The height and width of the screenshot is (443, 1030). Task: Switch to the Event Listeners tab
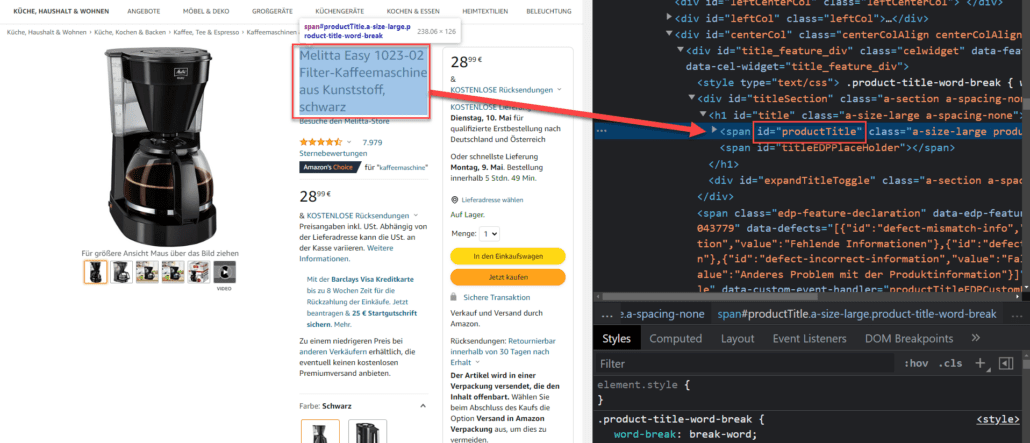coord(809,338)
